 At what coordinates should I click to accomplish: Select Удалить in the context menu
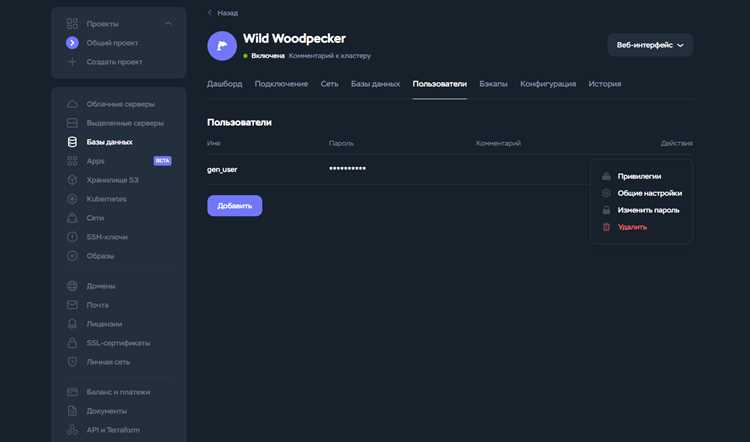click(632, 227)
